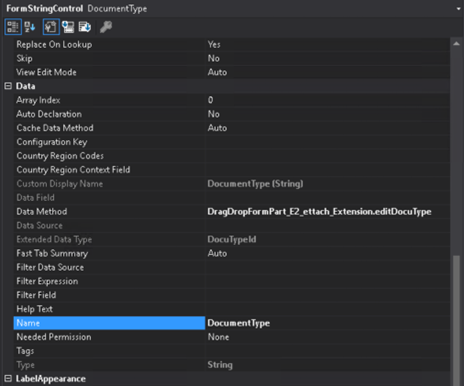Viewport: 464px width, 386px height.
Task: Switch to Categorized view icon
Action: [x=13, y=27]
